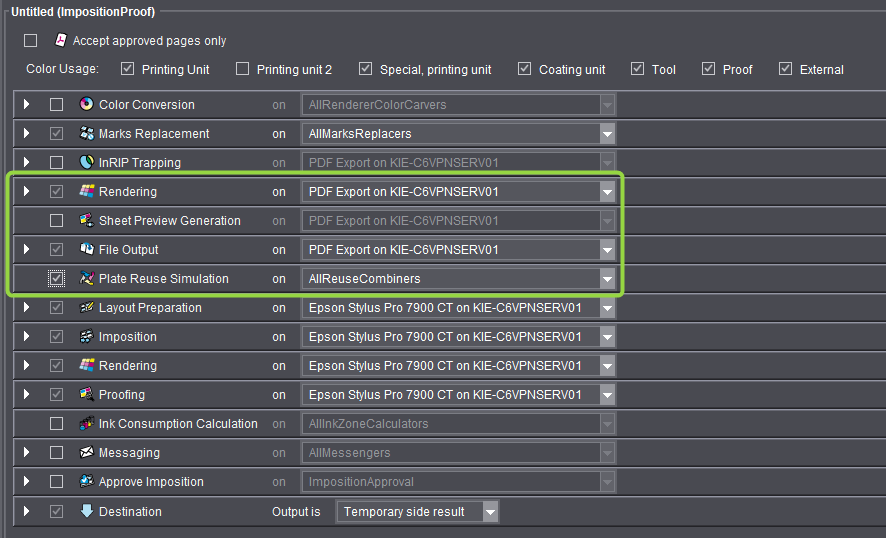Screen dimensions: 886x538
Task: Click the Messaging envelope icon
Action: [86, 453]
